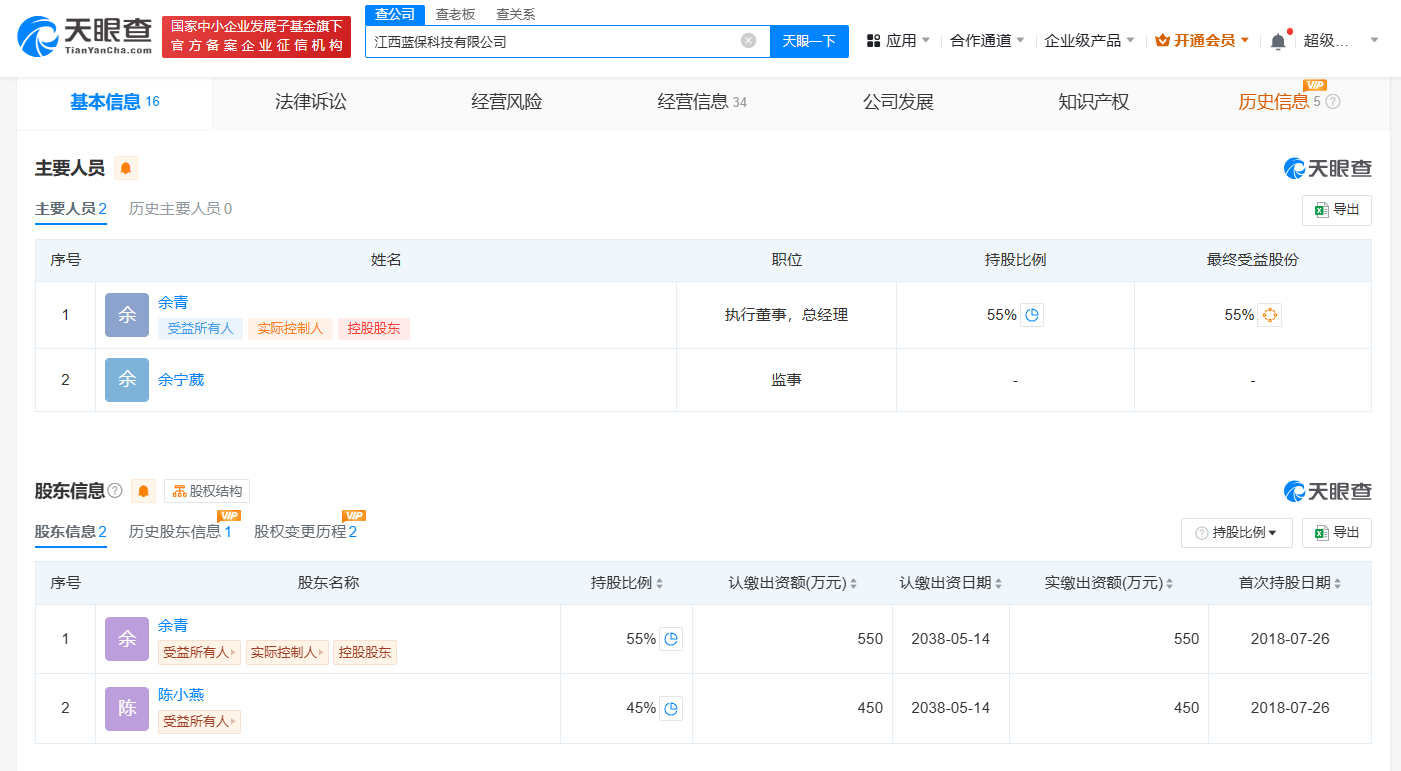The width and height of the screenshot is (1401, 771).
Task: Expand the 合作通道 menu
Action: click(987, 41)
